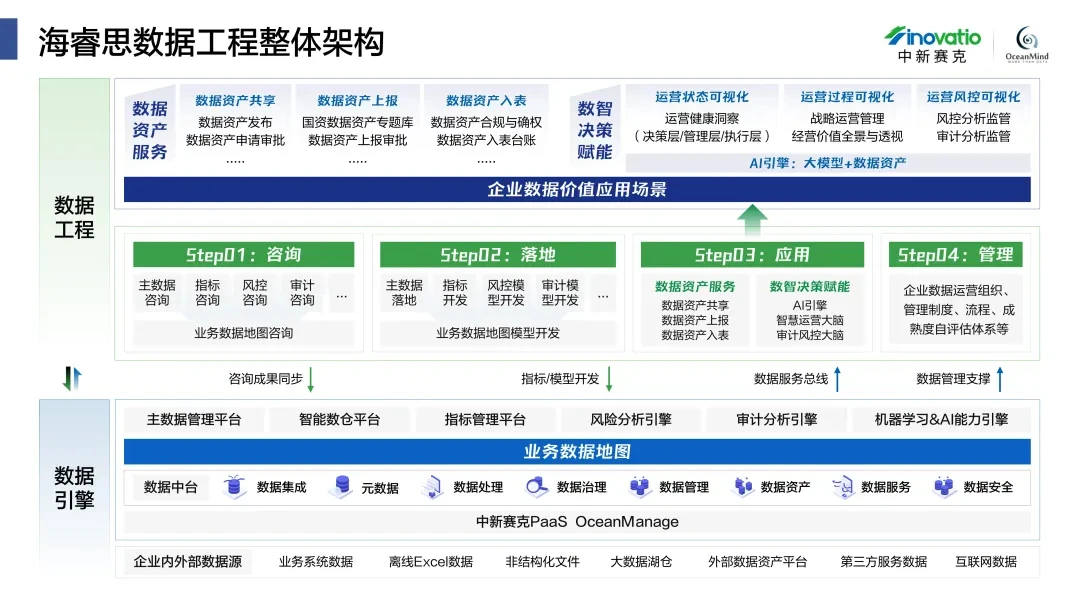
Task: Click the 主数据咨询 box
Action: pos(157,293)
